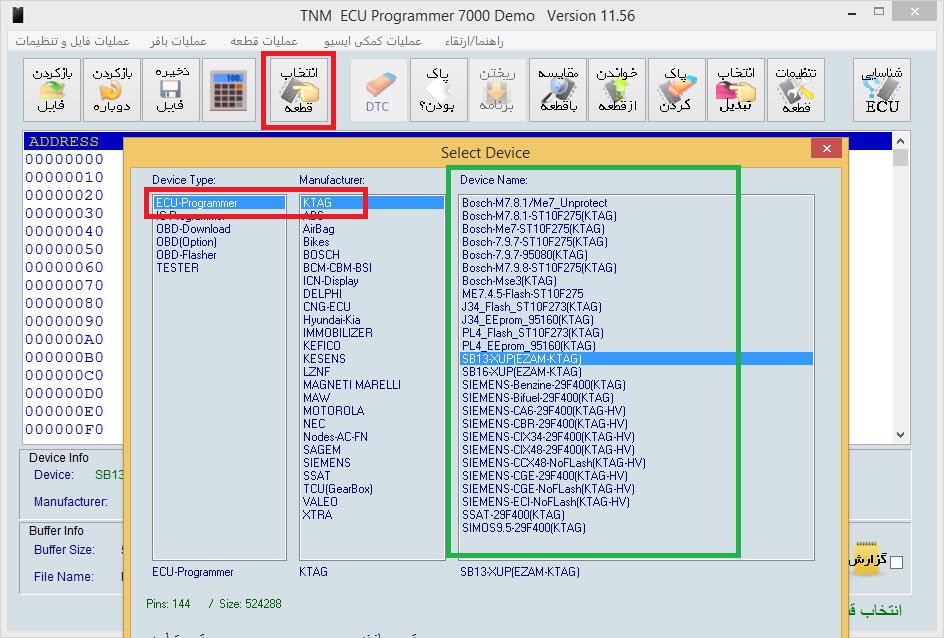Open the عملیات کمکی ایسیو menu

[372, 41]
